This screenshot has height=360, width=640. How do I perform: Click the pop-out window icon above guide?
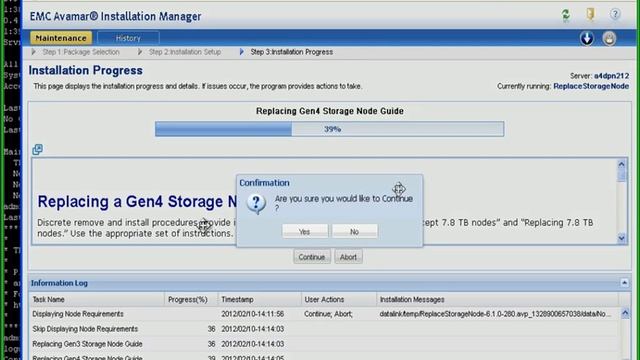[x=37, y=149]
